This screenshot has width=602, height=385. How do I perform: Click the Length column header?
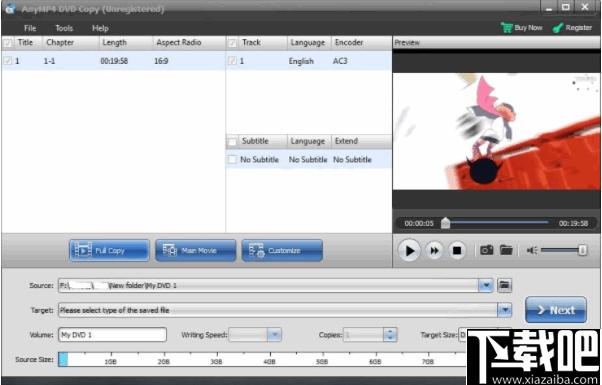pos(114,43)
